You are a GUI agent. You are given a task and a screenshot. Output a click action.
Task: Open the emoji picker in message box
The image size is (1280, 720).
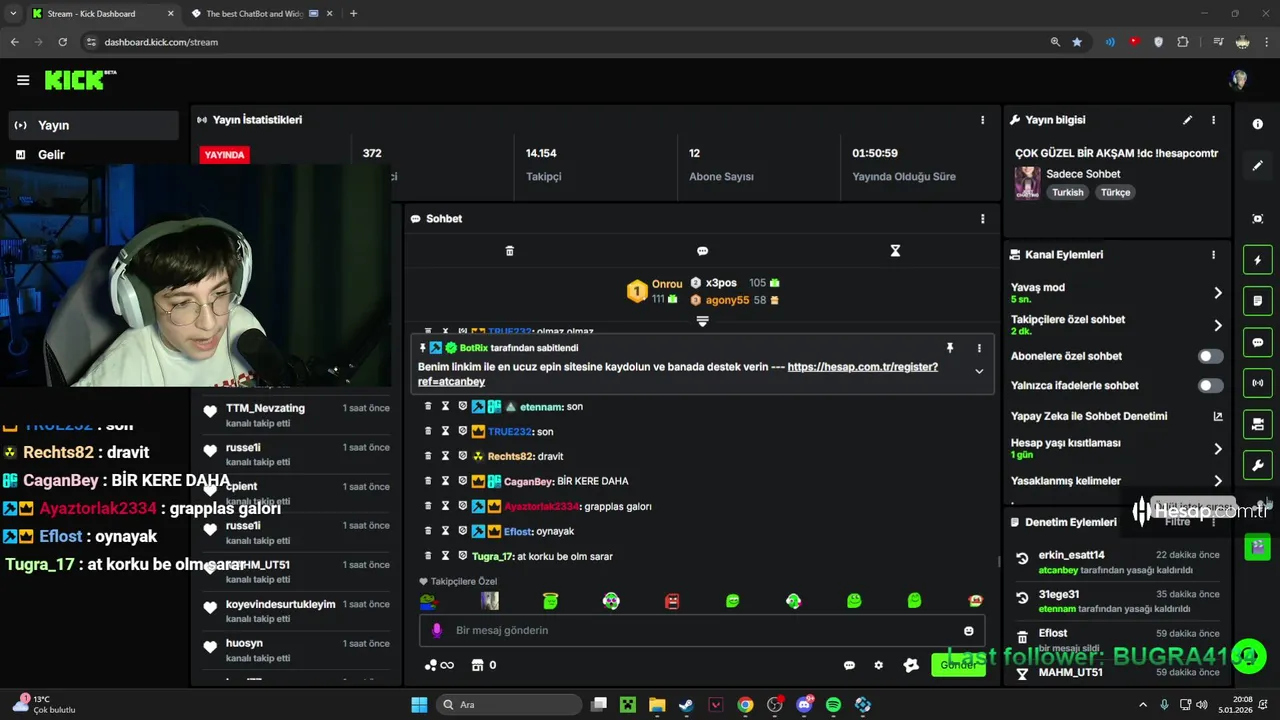(x=968, y=631)
